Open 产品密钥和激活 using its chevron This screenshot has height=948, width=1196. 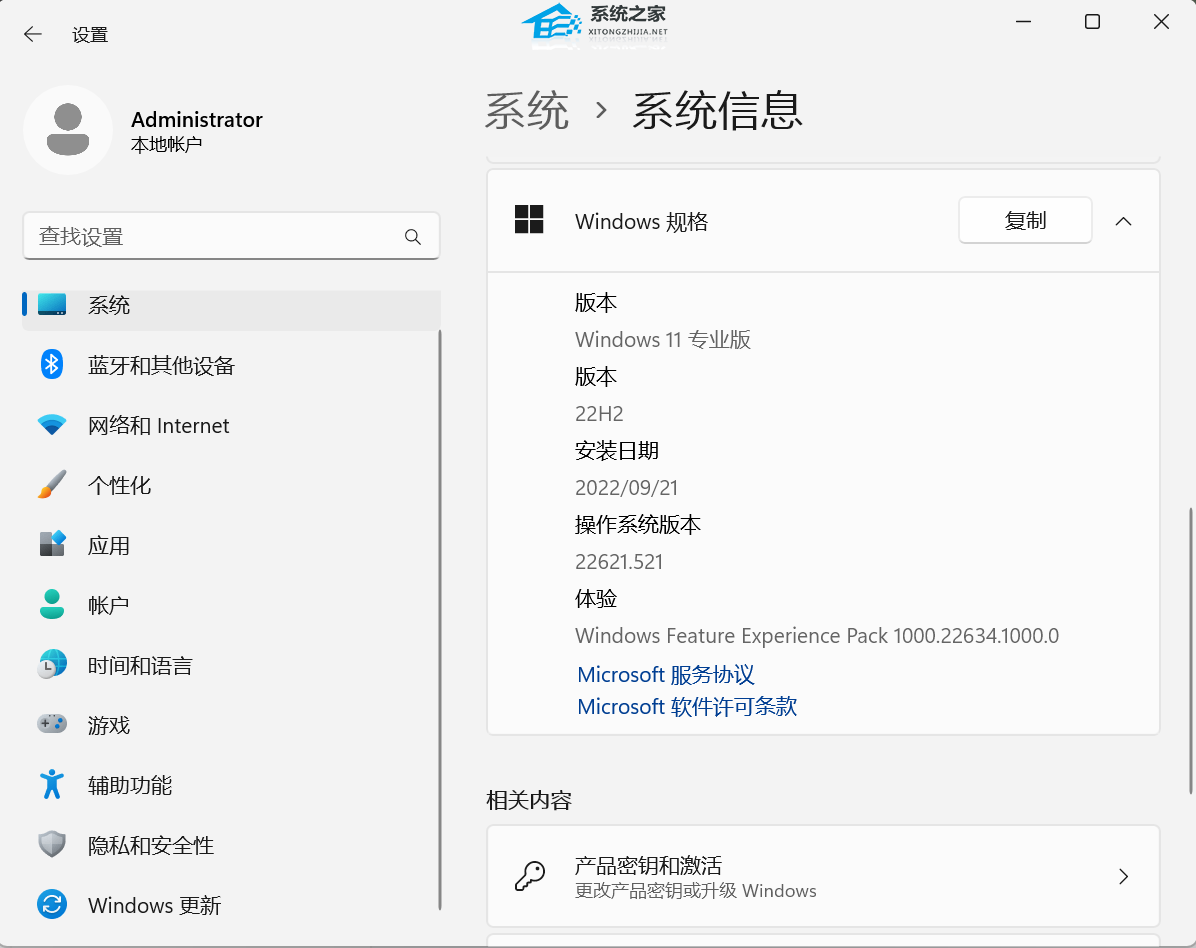[1123, 877]
